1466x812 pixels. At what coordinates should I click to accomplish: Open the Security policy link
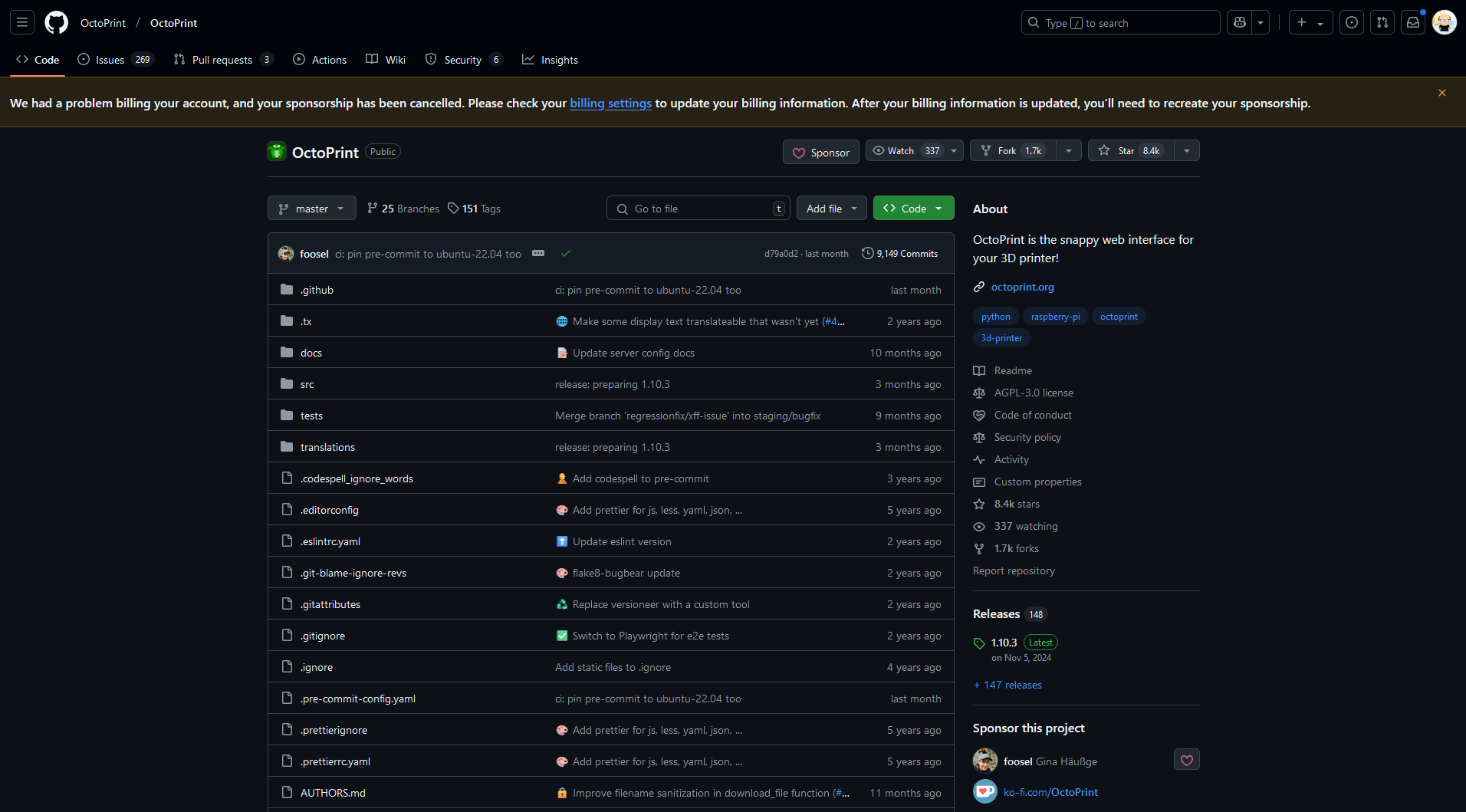[1027, 437]
